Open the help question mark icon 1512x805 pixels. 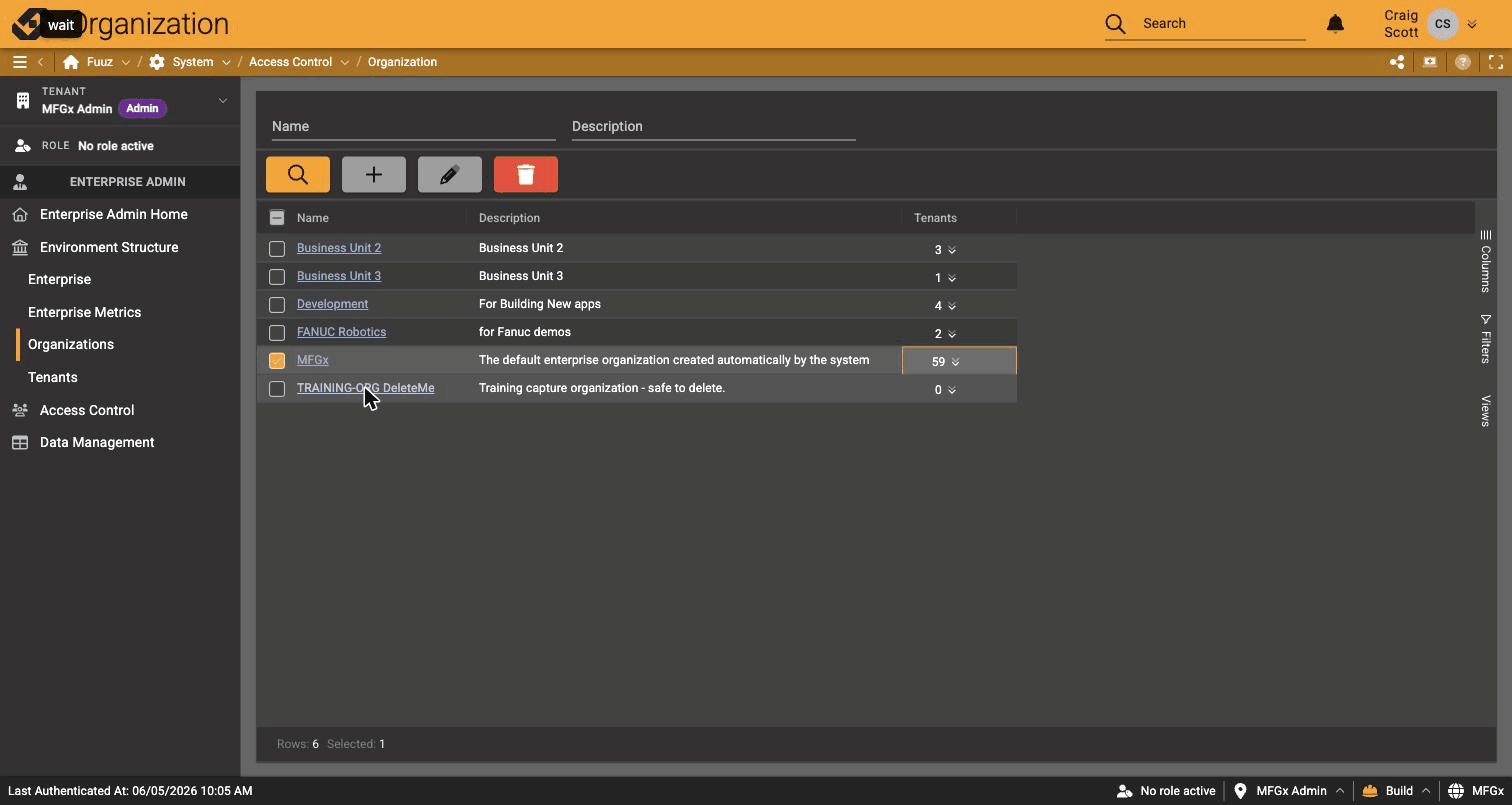coord(1463,62)
